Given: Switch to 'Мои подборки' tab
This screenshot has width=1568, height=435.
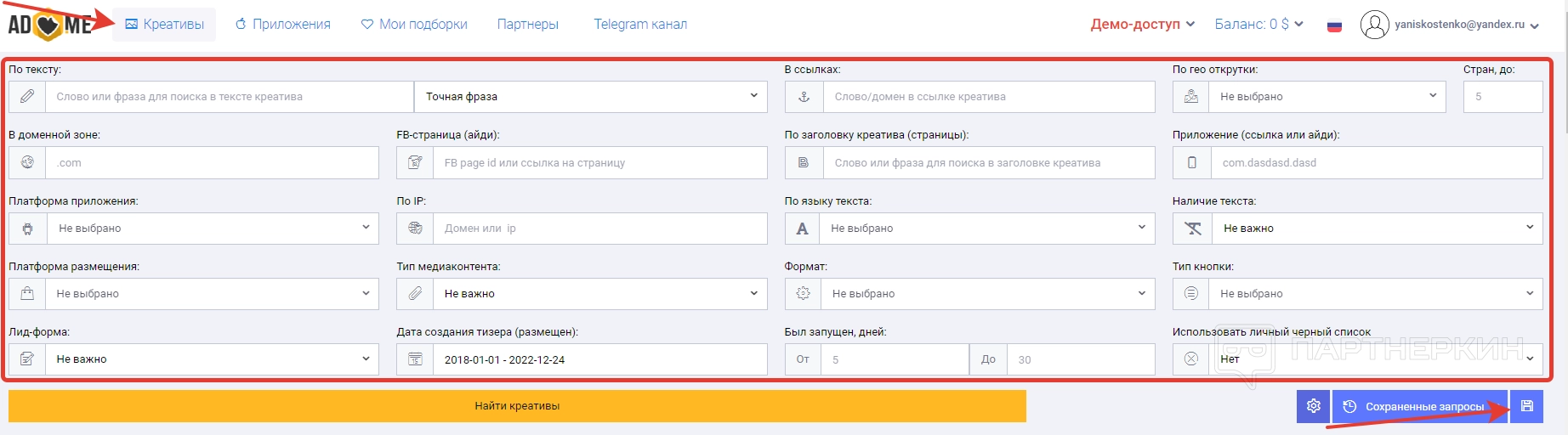Looking at the screenshot, I should tap(414, 25).
